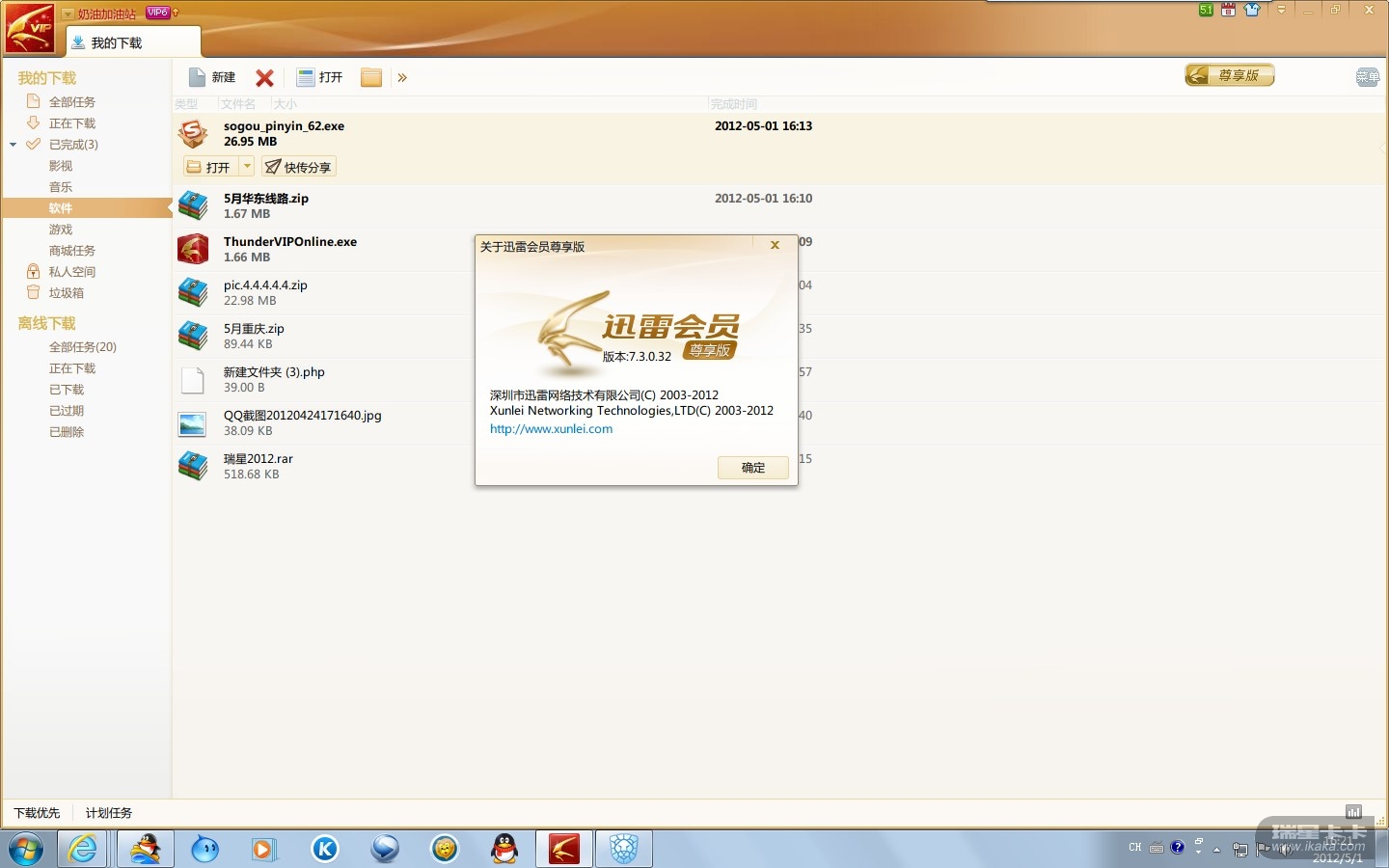Click the VIP6 level badge
Image resolution: width=1389 pixels, height=868 pixels.
point(158,13)
